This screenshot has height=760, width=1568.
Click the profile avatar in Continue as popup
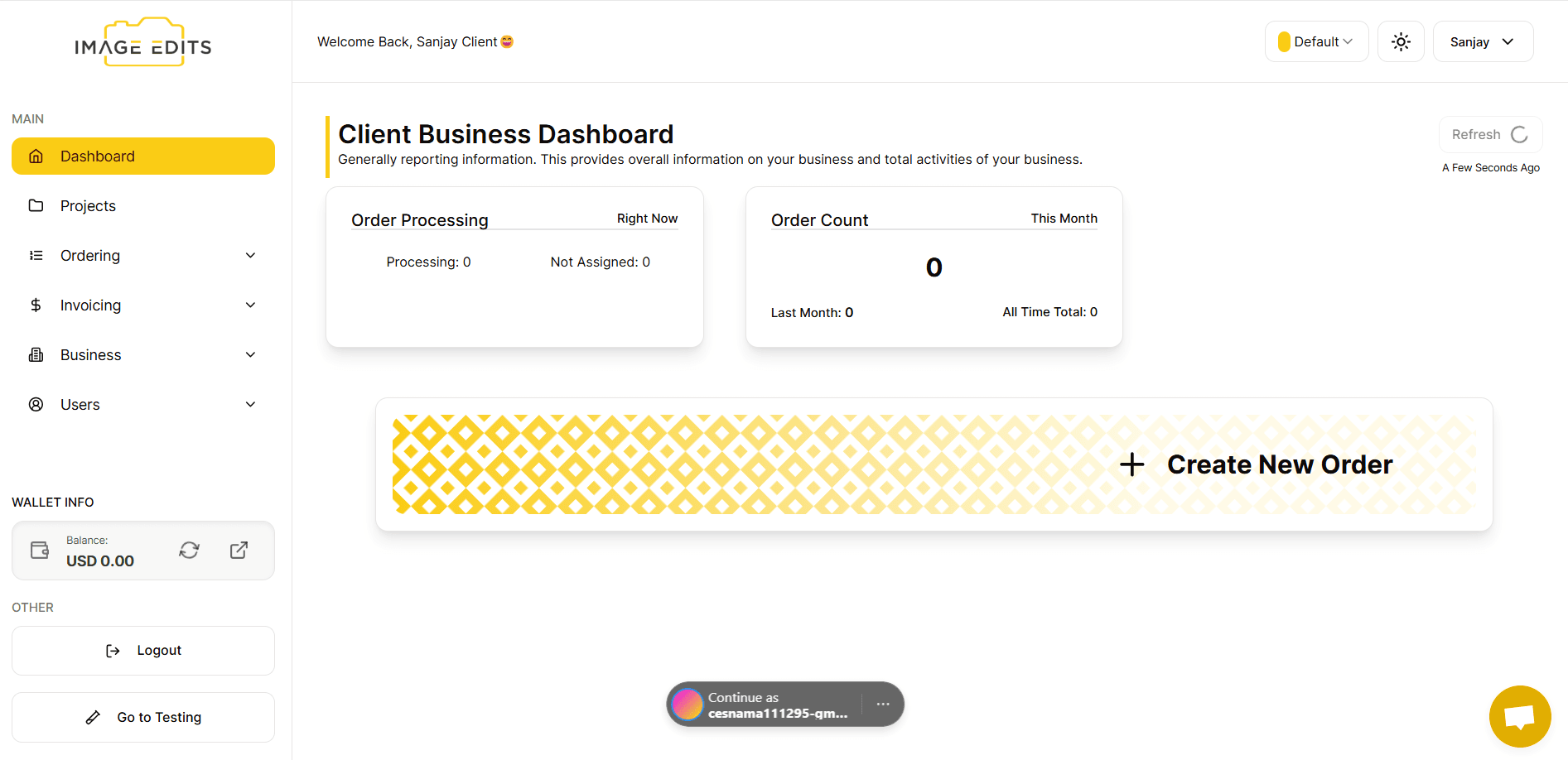pos(687,705)
